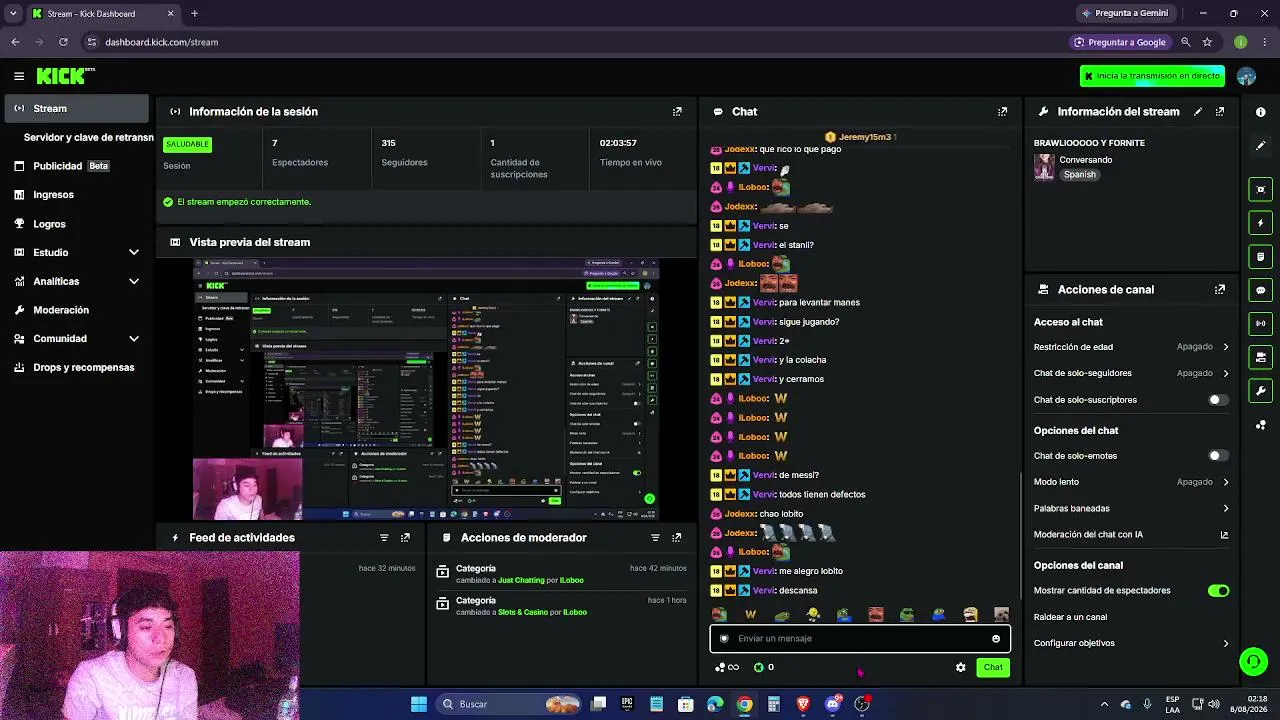Viewport: 1280px width, 720px height.
Task: Click Raidear a un canal
Action: [1070, 618]
